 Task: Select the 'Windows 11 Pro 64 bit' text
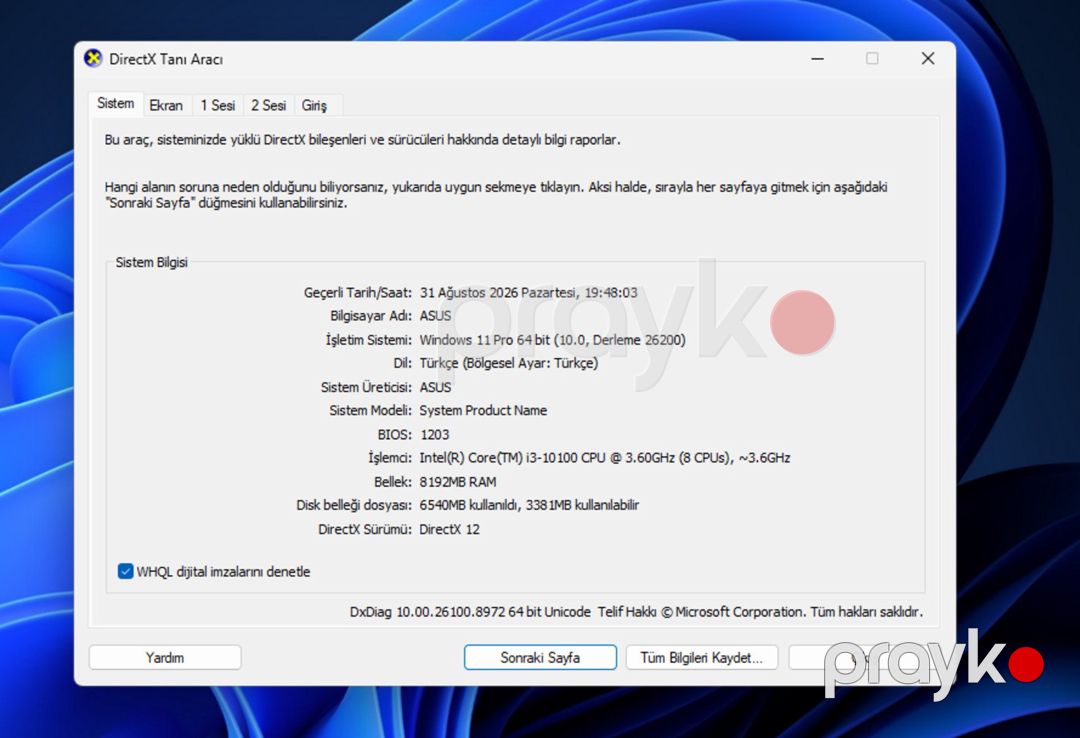click(x=485, y=340)
